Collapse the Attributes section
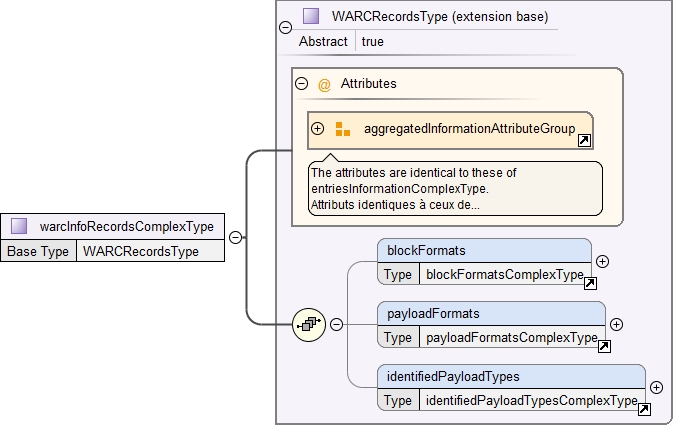 302,83
